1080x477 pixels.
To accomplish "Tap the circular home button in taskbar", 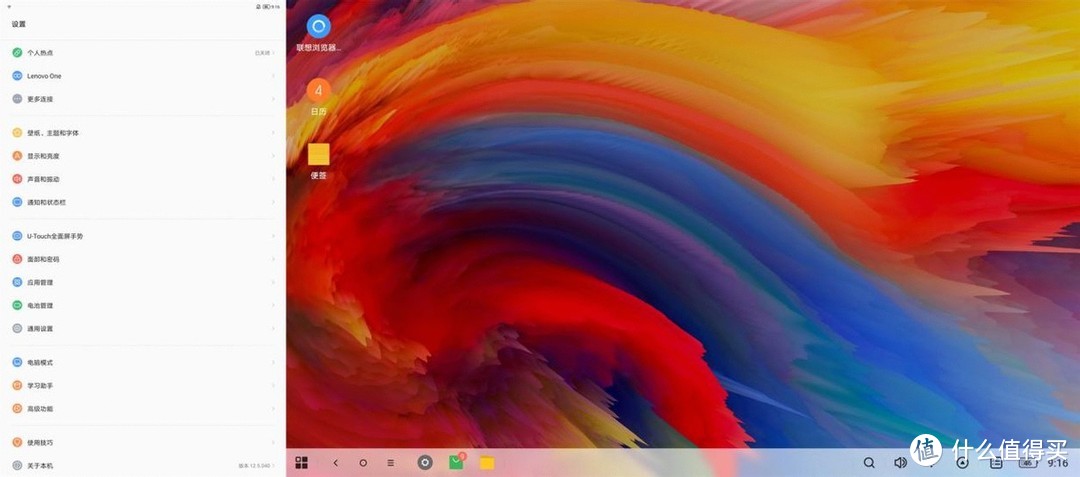I will (x=363, y=463).
